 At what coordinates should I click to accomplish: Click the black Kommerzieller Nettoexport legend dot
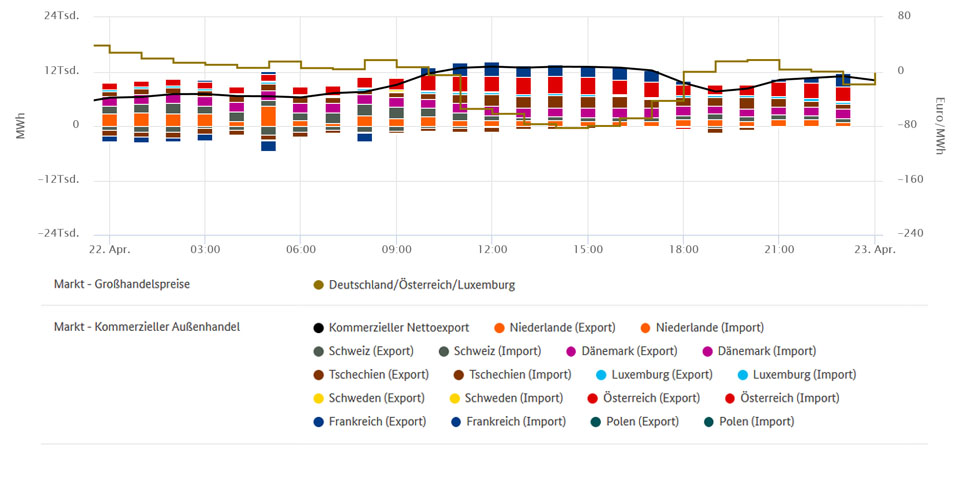pyautogui.click(x=318, y=328)
